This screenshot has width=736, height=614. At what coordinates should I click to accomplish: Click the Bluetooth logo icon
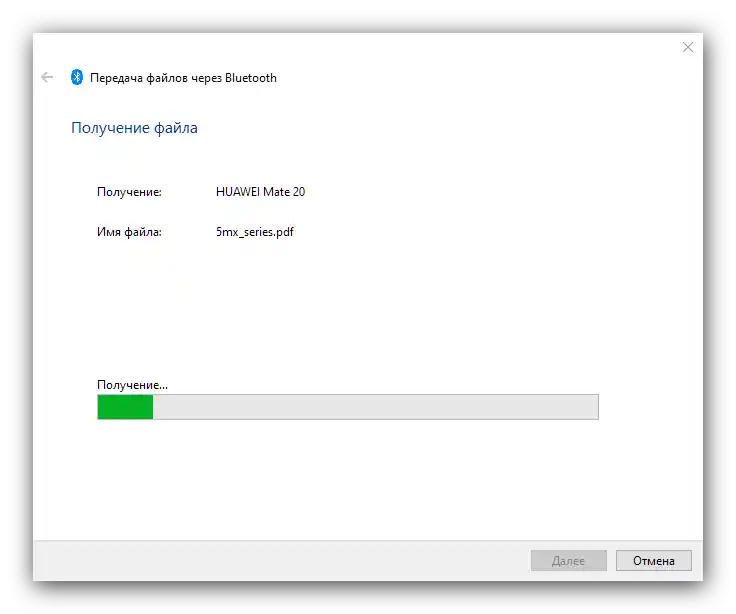tap(77, 77)
